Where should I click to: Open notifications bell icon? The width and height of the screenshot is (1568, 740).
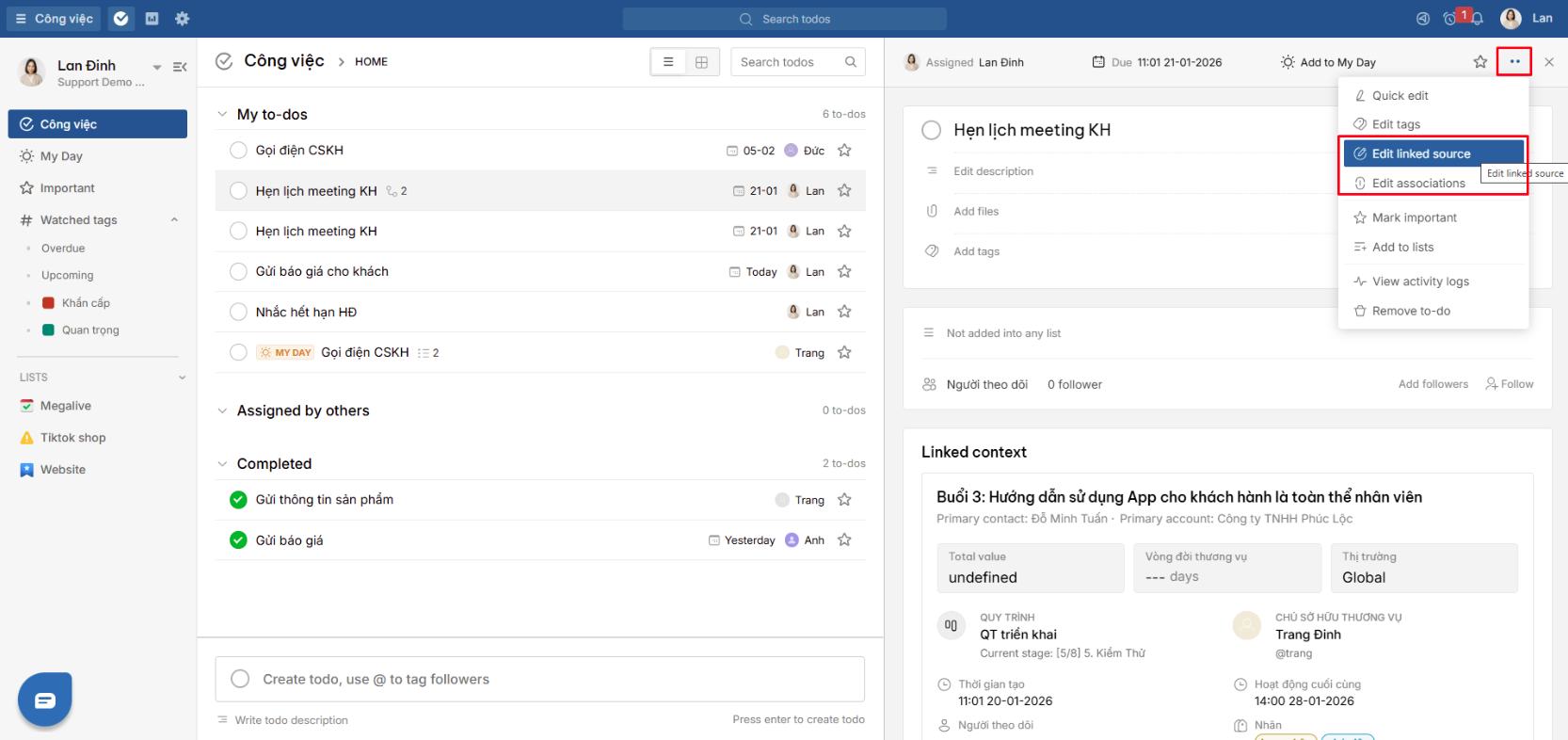coord(1478,19)
